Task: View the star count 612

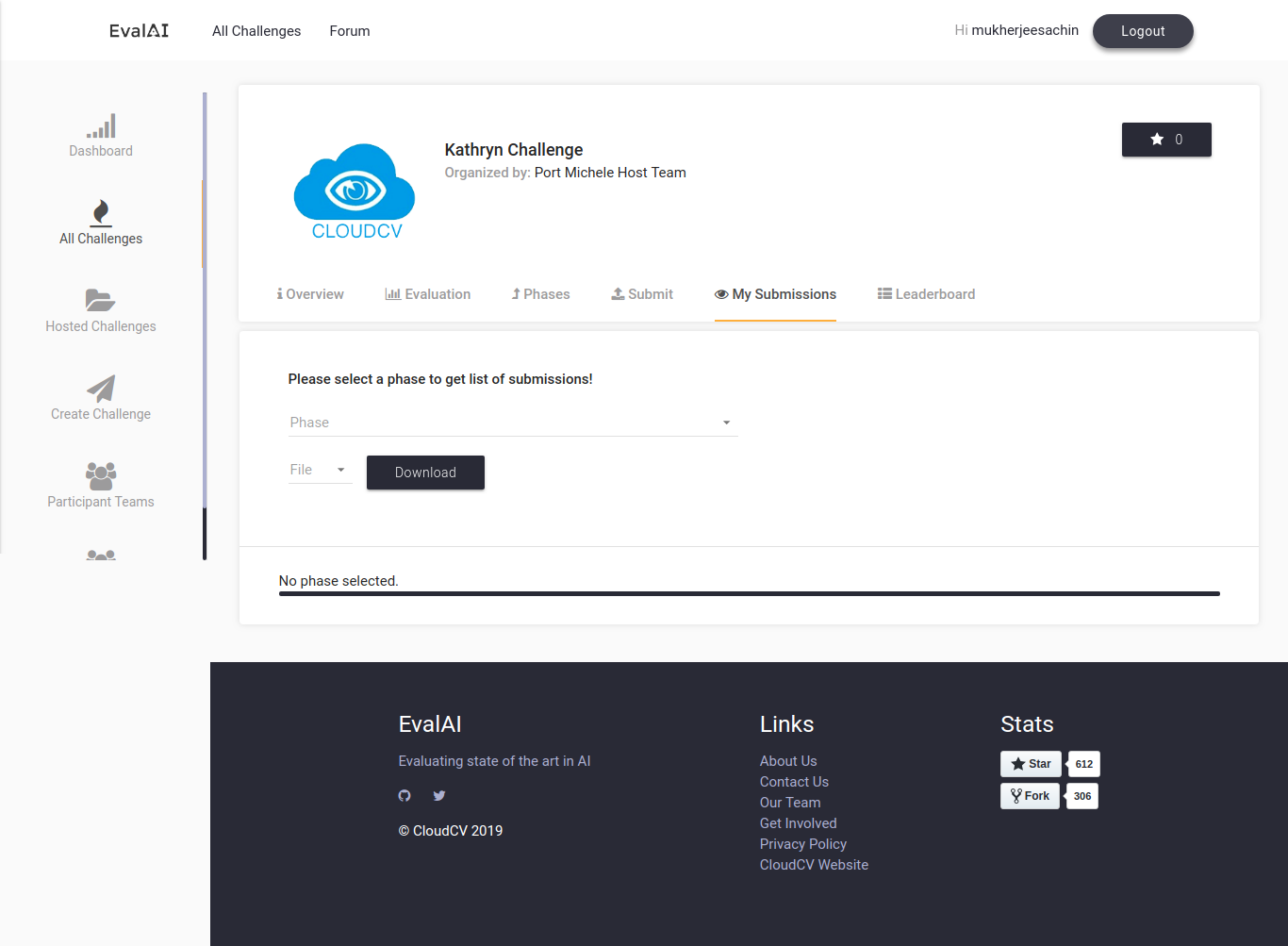Action: click(1084, 764)
